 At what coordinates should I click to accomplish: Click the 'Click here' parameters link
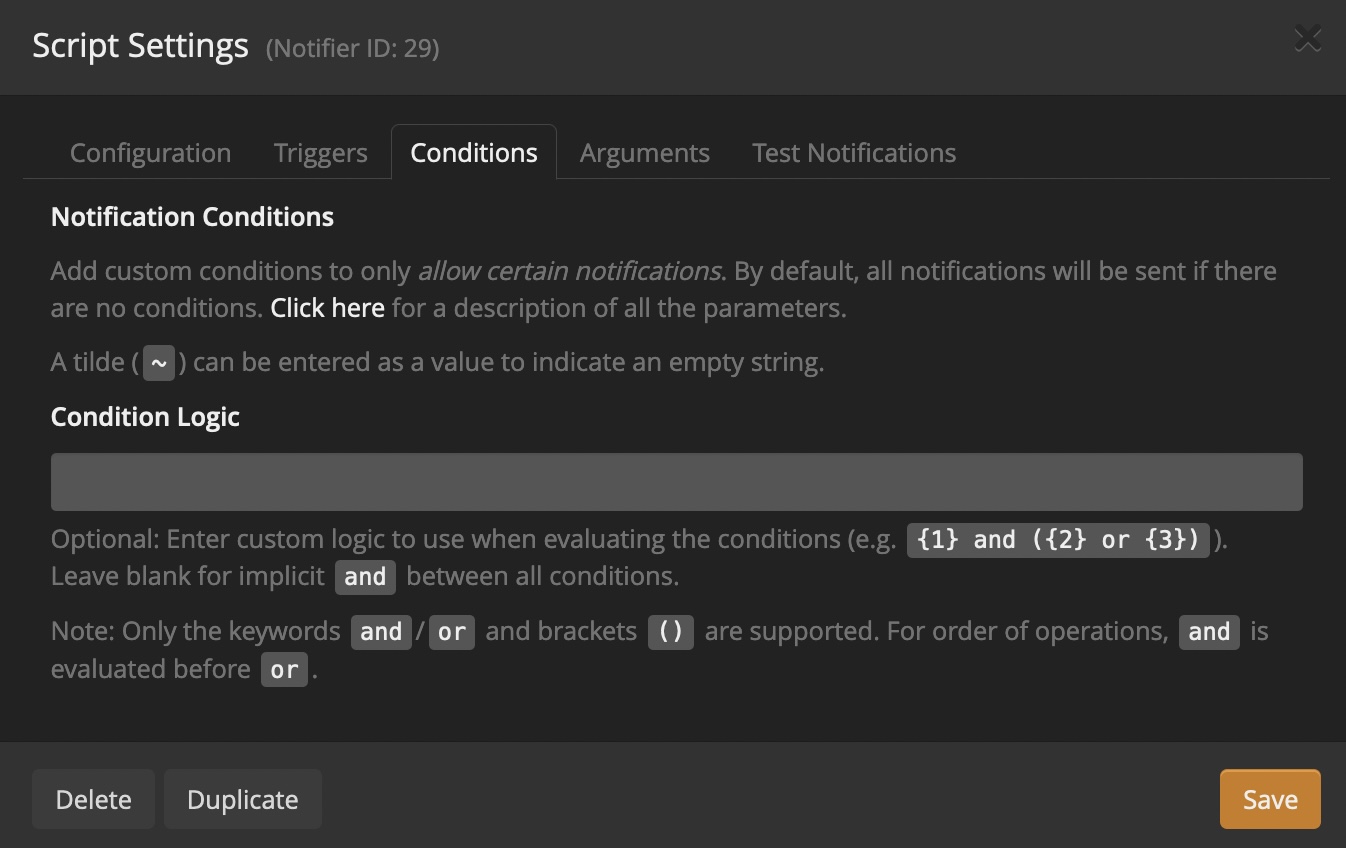point(327,307)
